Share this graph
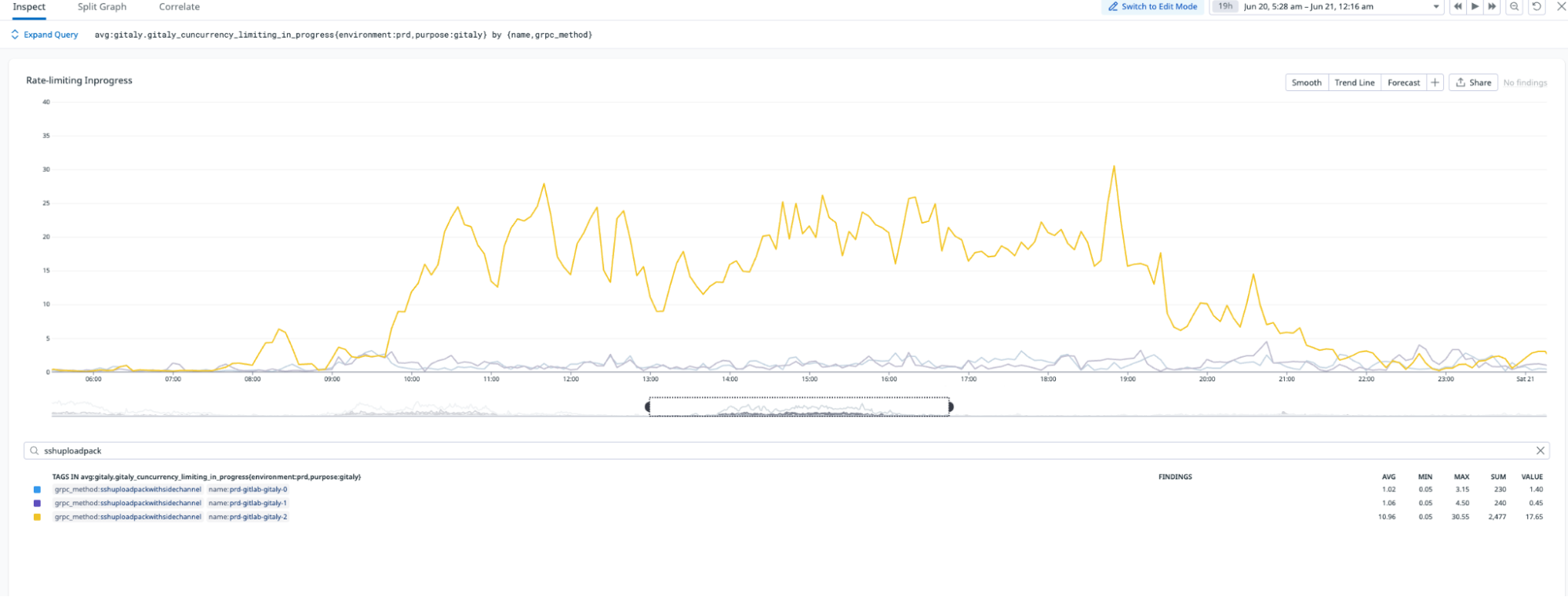The image size is (1568, 597). tap(1473, 82)
